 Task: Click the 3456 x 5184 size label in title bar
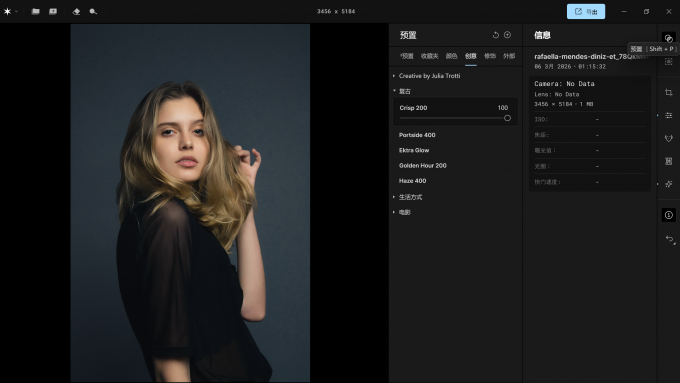pyautogui.click(x=336, y=11)
